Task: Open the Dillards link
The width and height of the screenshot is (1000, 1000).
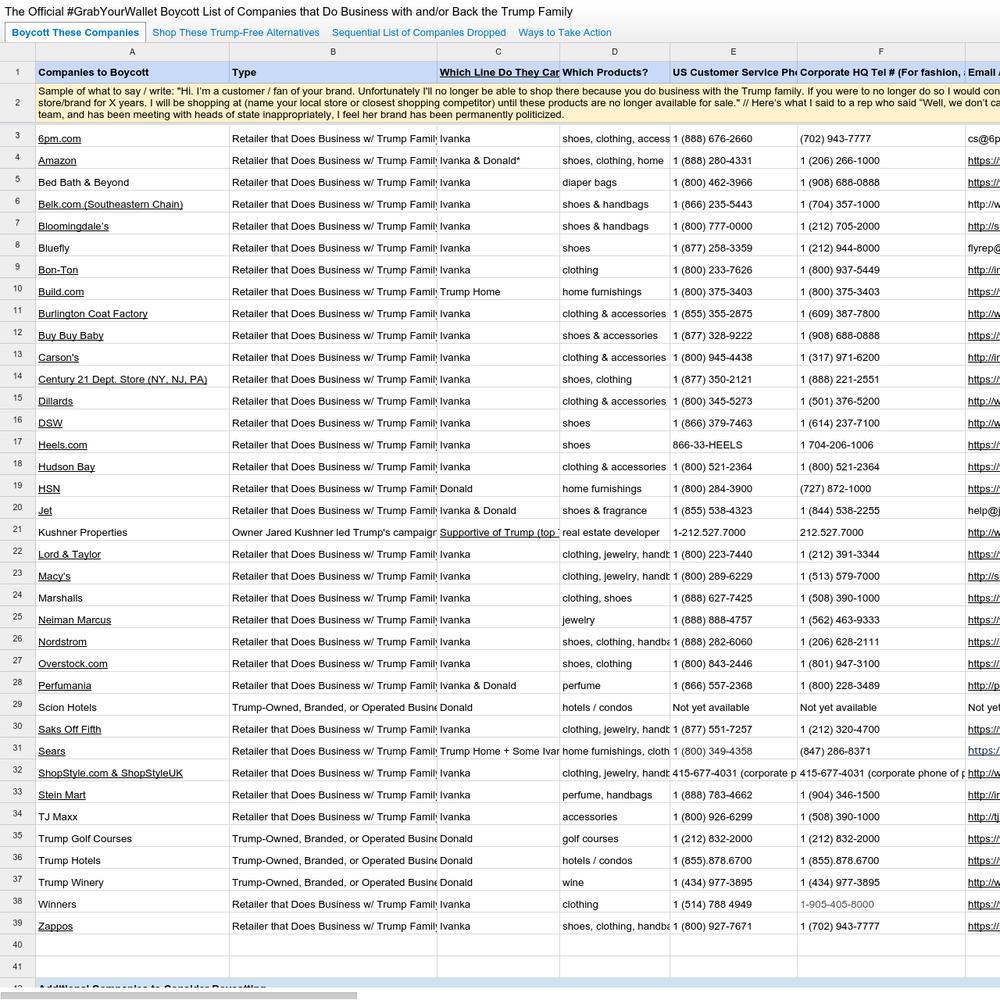Action: coord(55,401)
